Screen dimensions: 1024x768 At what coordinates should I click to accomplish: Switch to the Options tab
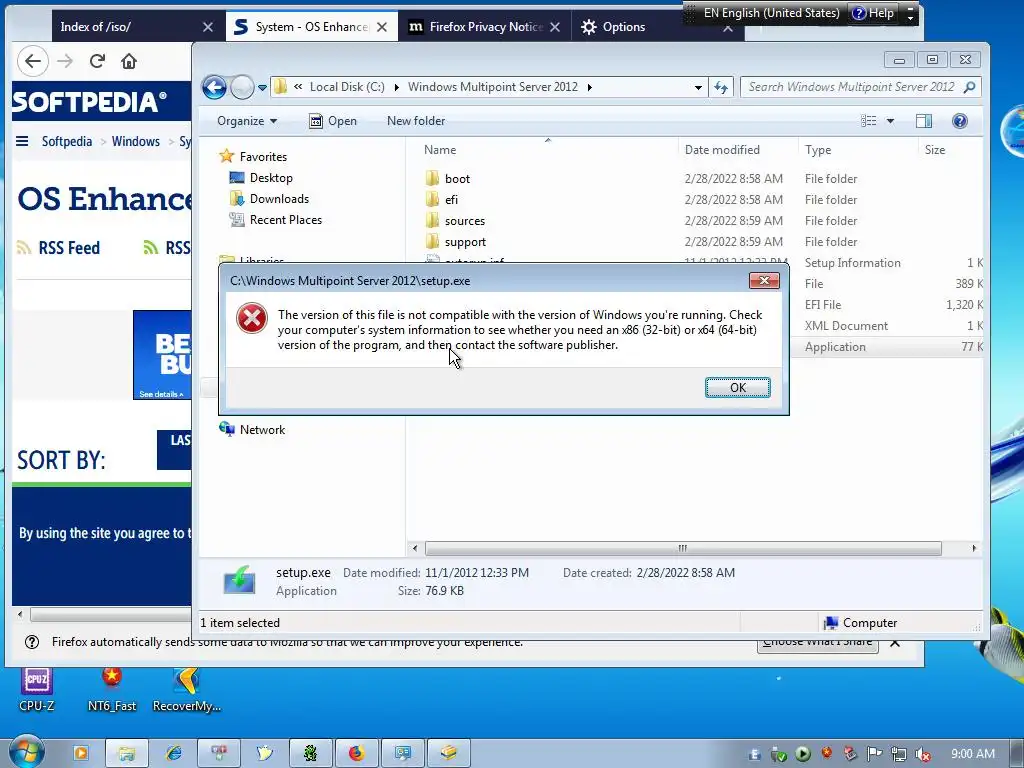point(623,27)
